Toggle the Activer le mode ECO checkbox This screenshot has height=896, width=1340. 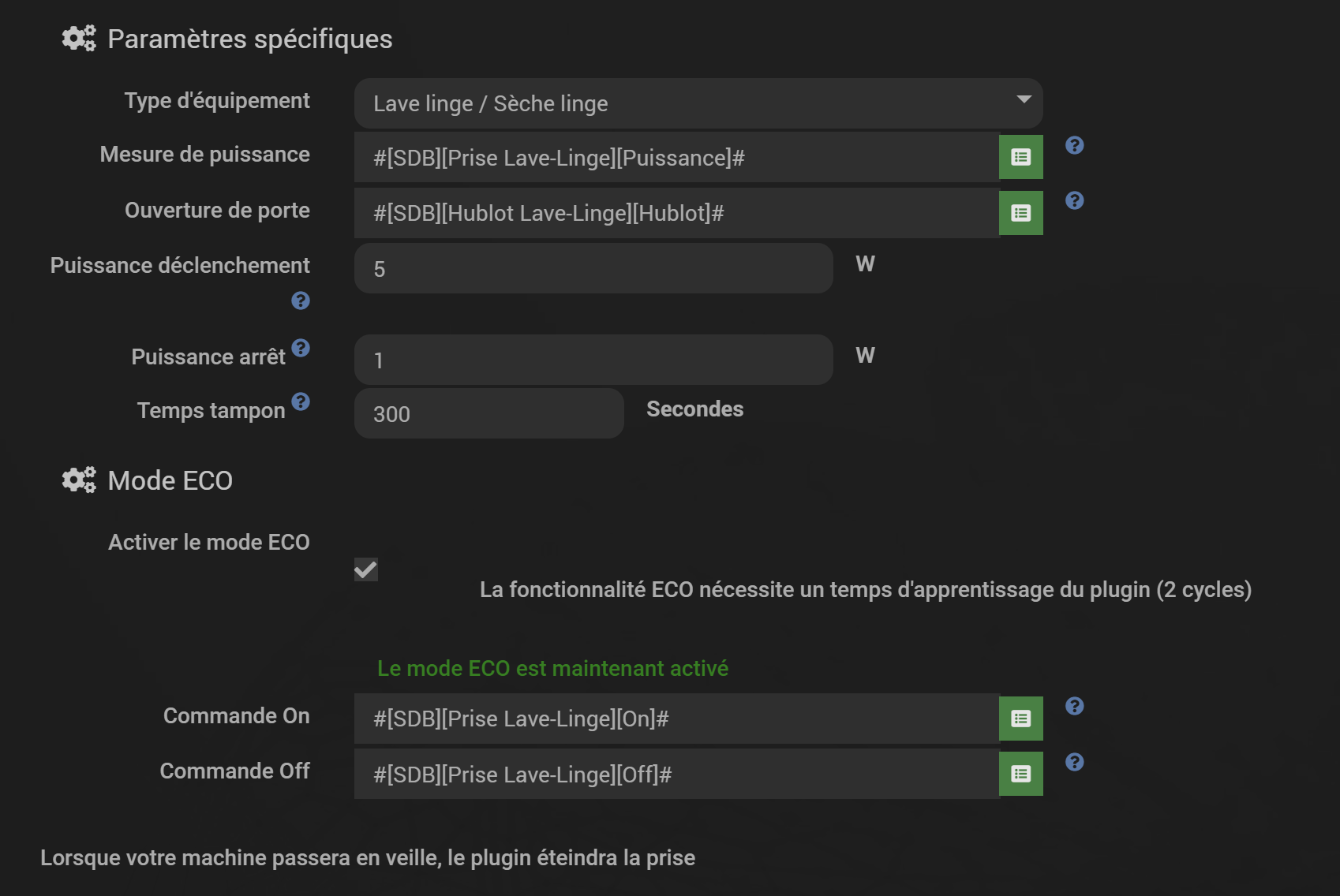click(x=366, y=569)
